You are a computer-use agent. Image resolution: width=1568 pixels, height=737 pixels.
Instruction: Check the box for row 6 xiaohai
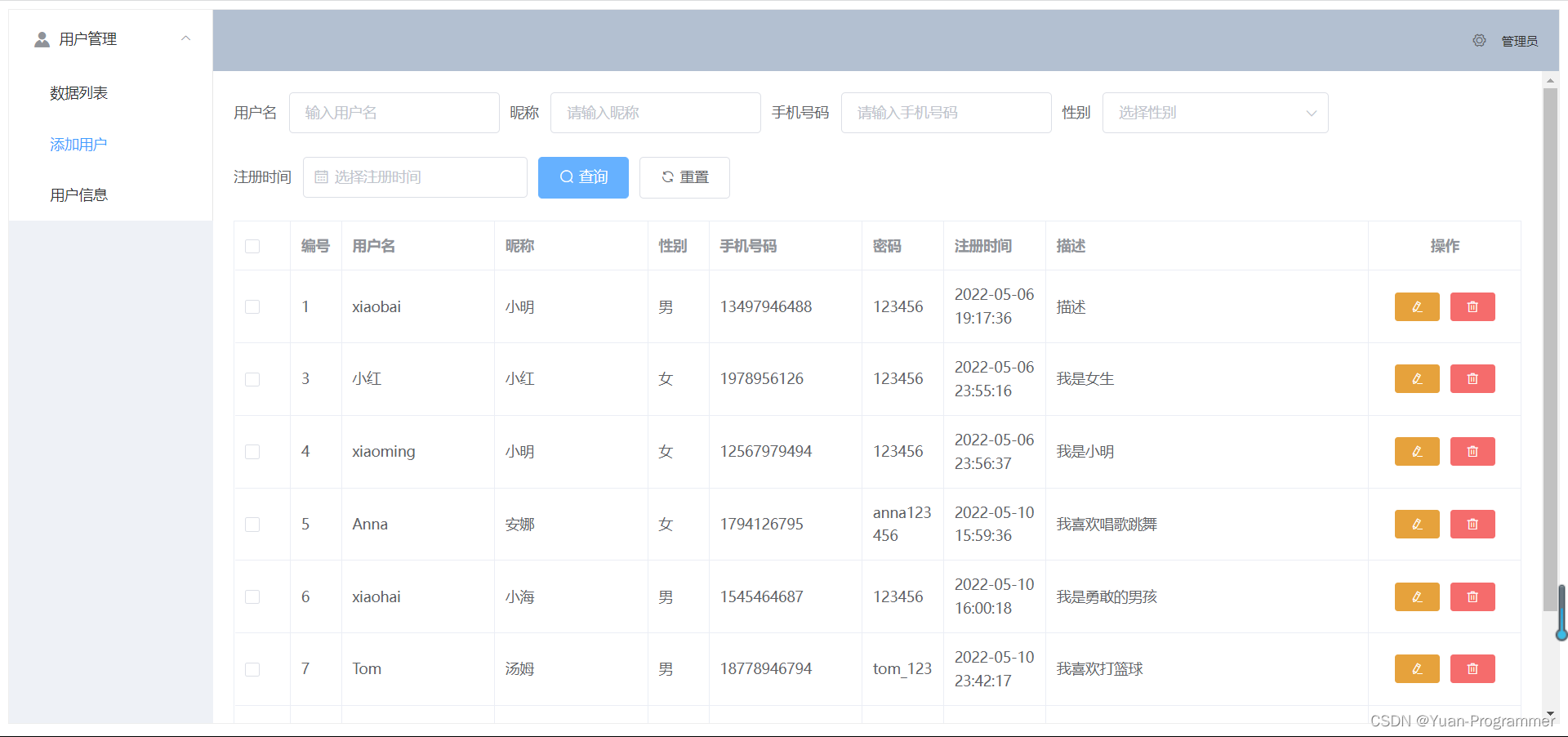[x=252, y=596]
